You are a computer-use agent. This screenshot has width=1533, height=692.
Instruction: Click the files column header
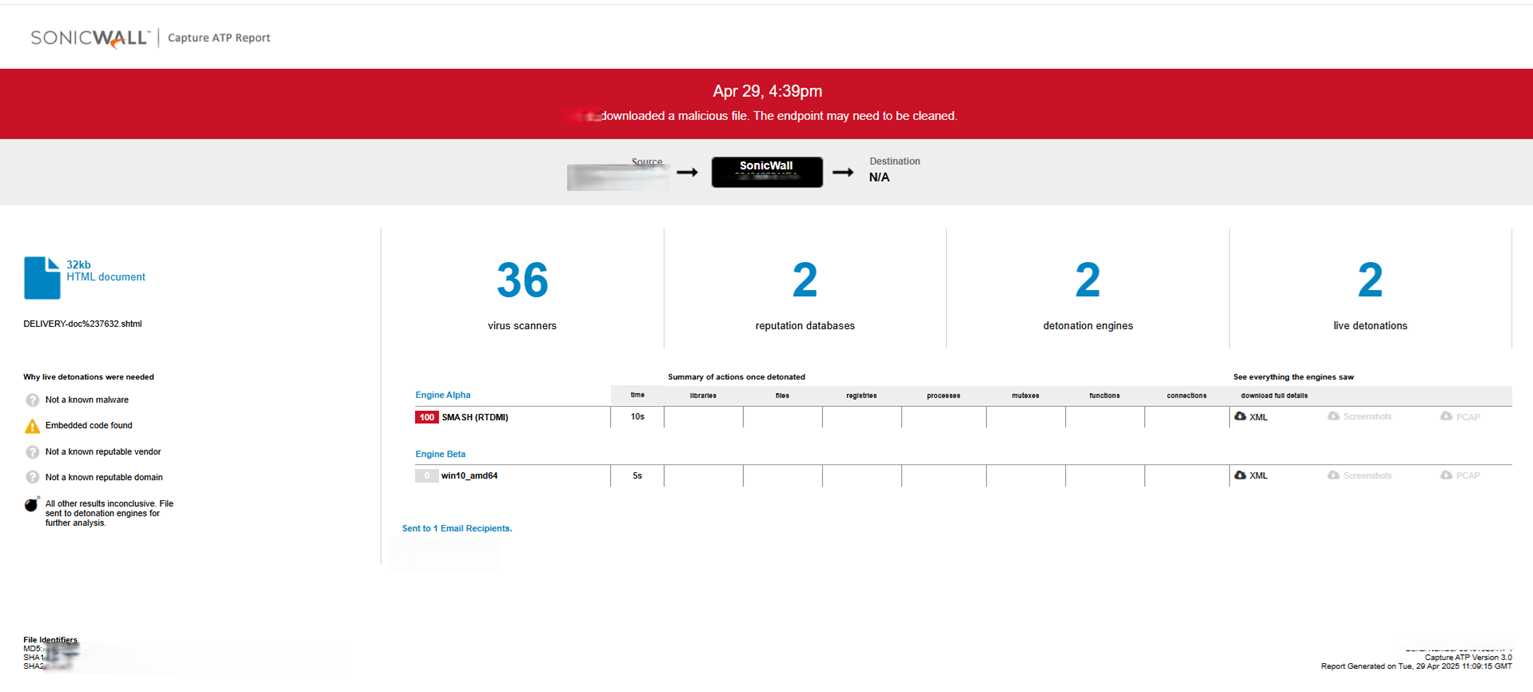782,396
